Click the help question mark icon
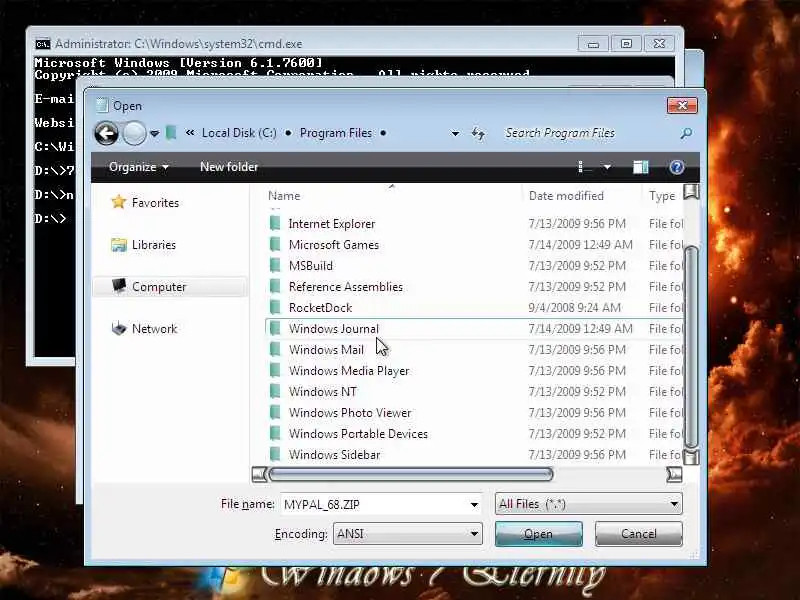The image size is (800, 600). pos(677,167)
